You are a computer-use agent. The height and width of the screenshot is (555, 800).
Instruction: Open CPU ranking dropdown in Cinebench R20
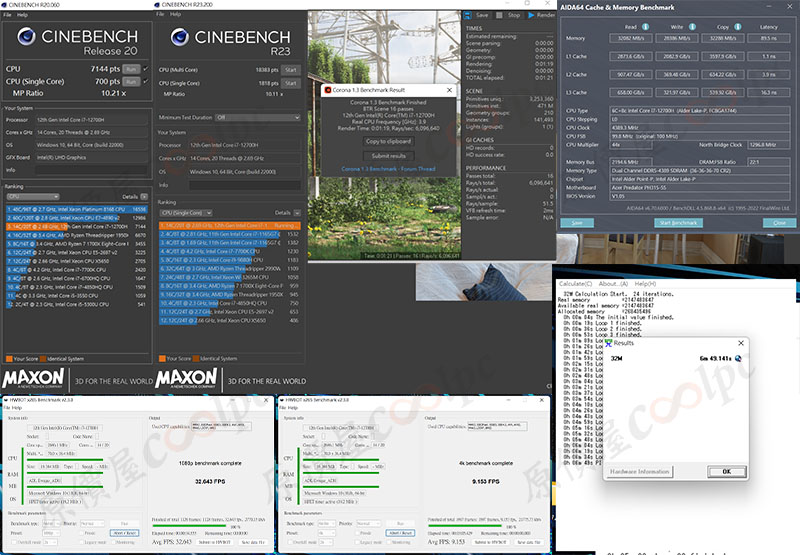33,196
